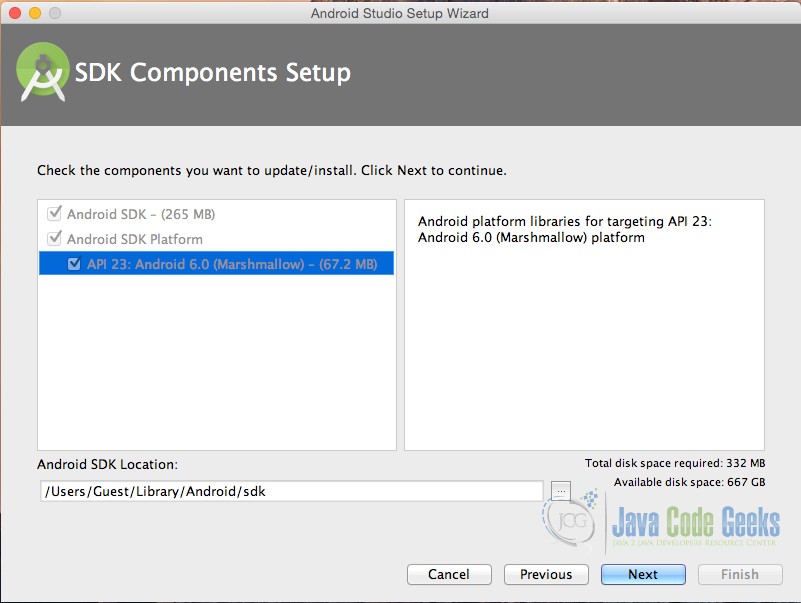Click the Previous button

tap(546, 574)
